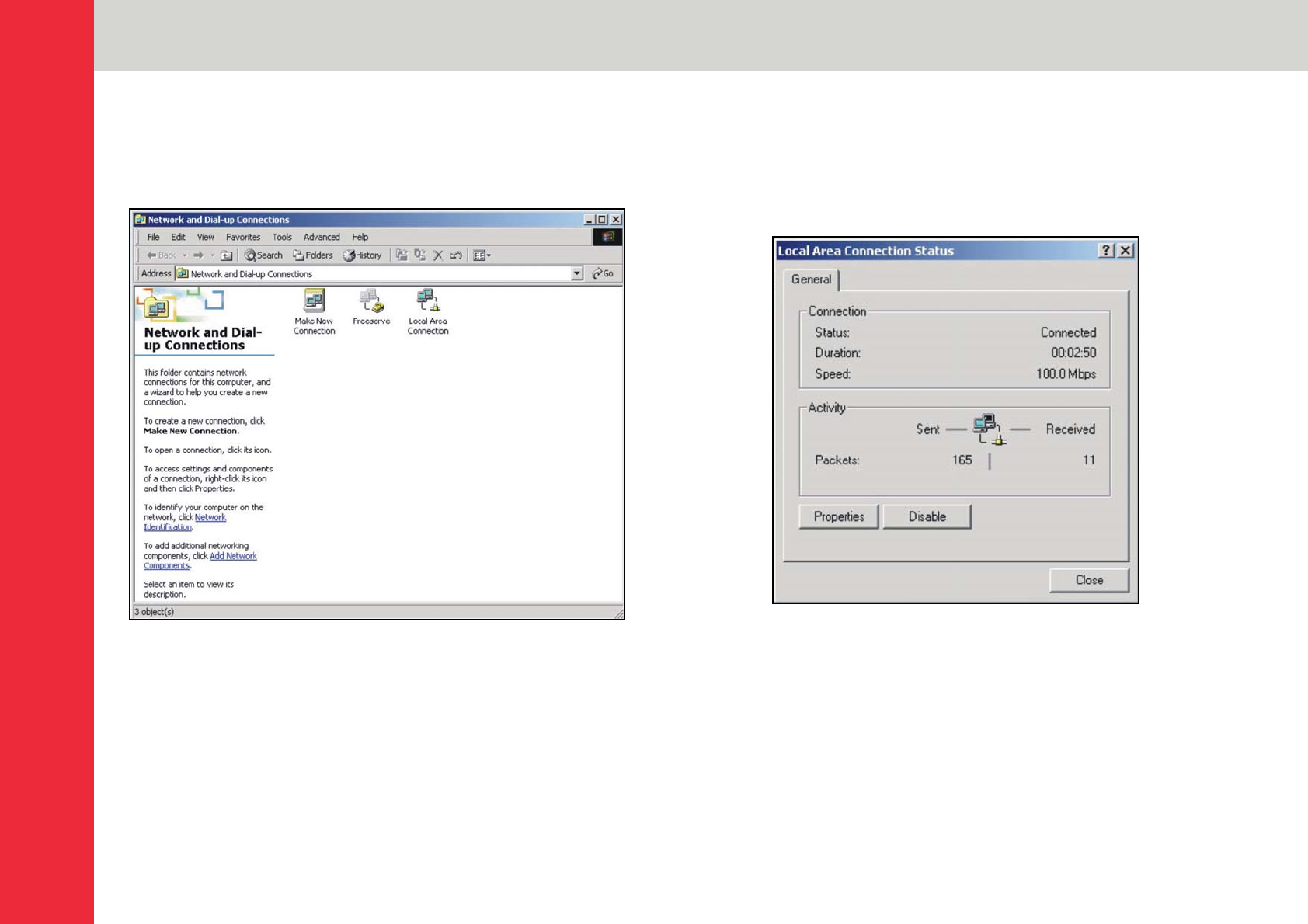Click the Add Network Components link
1308x924 pixels.
200,561
